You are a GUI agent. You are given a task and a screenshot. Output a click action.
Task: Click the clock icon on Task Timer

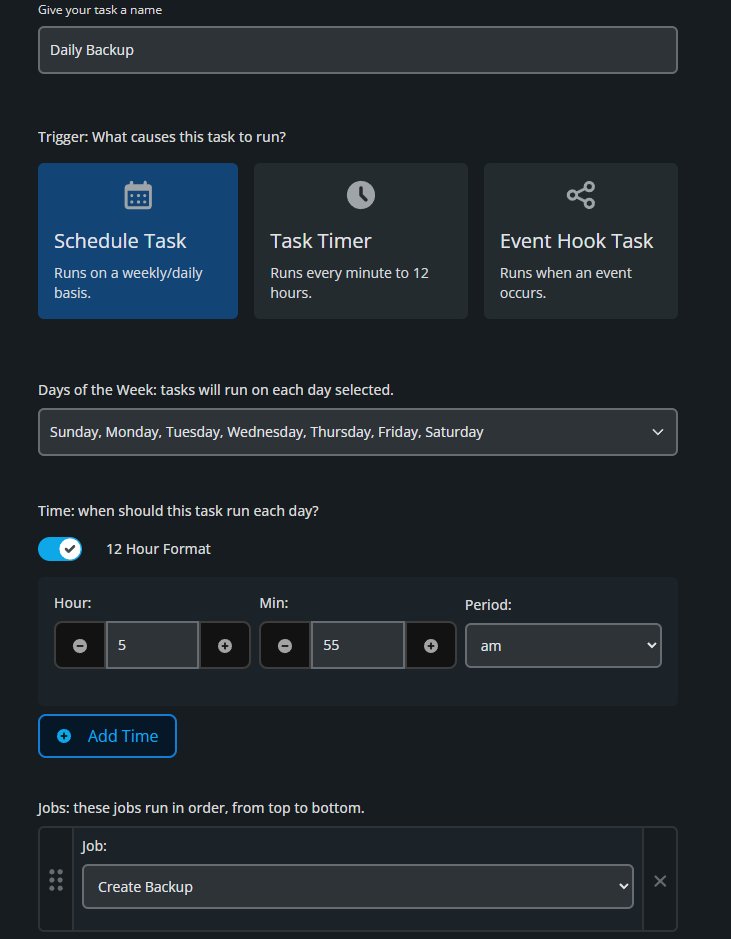click(360, 195)
